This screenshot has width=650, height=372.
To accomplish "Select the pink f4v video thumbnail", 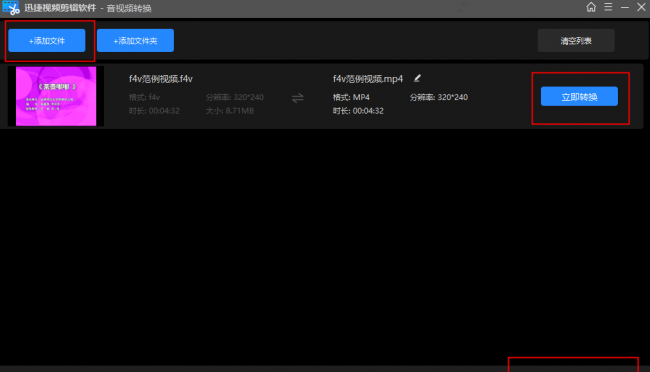I will point(56,96).
